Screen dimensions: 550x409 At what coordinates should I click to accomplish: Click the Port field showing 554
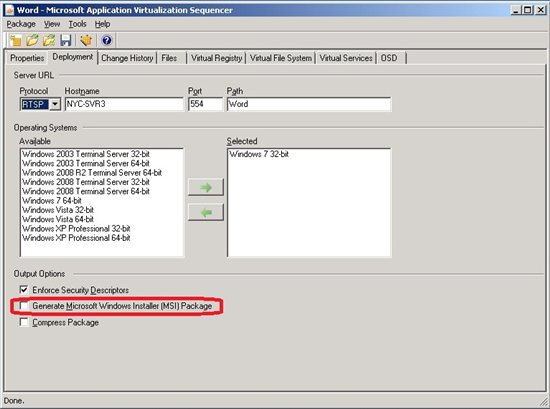point(205,104)
